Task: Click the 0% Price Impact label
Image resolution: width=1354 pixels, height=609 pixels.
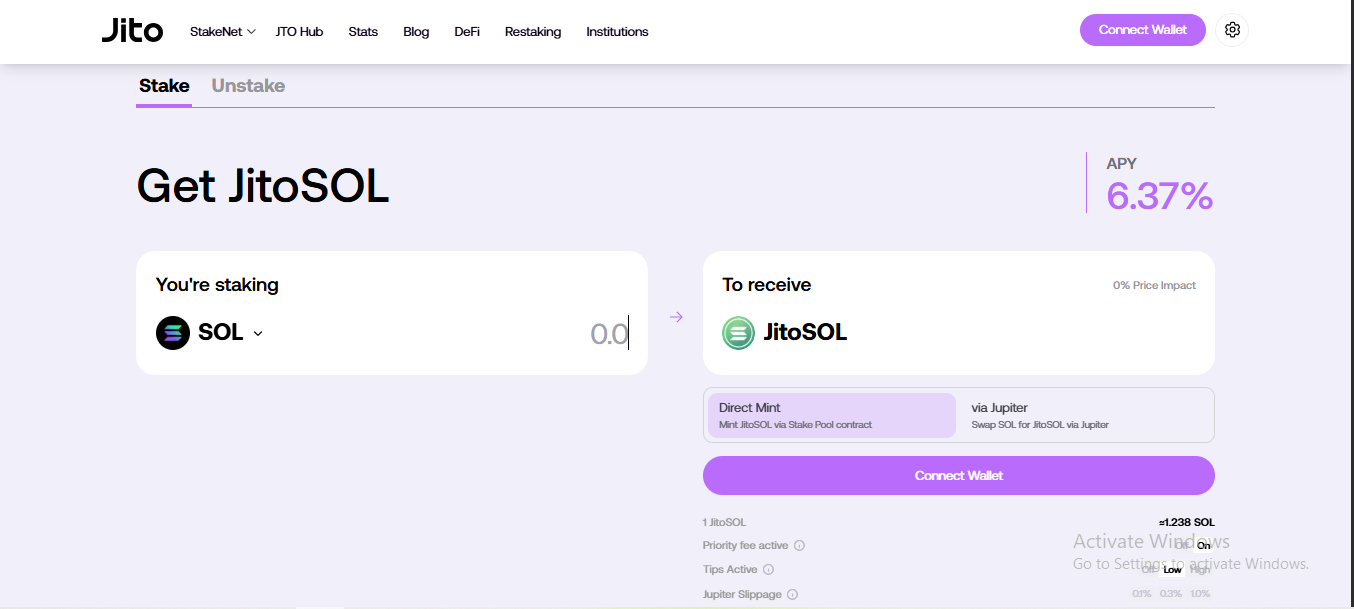Action: click(1154, 286)
